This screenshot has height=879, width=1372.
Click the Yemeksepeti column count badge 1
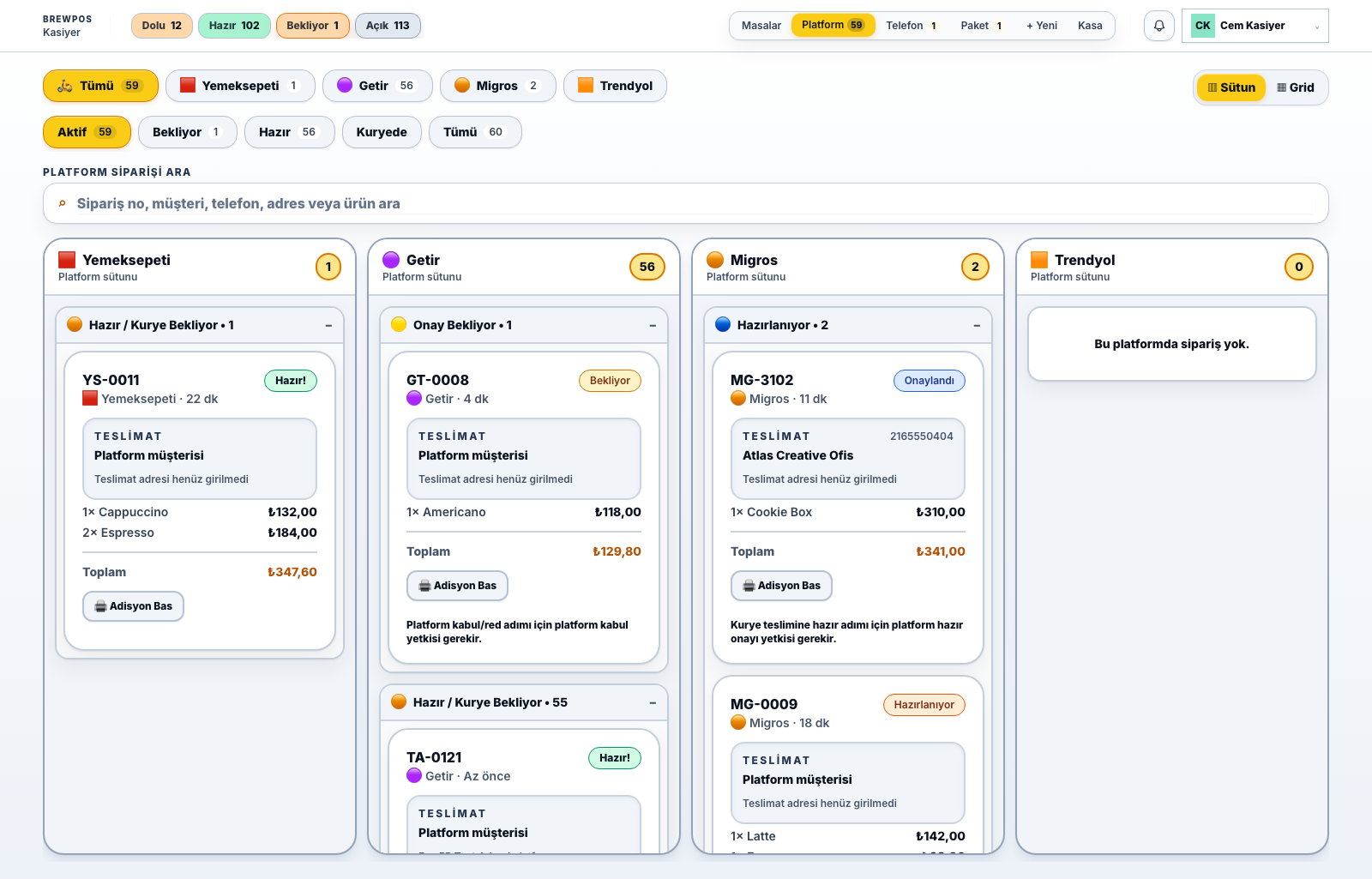coord(328,267)
